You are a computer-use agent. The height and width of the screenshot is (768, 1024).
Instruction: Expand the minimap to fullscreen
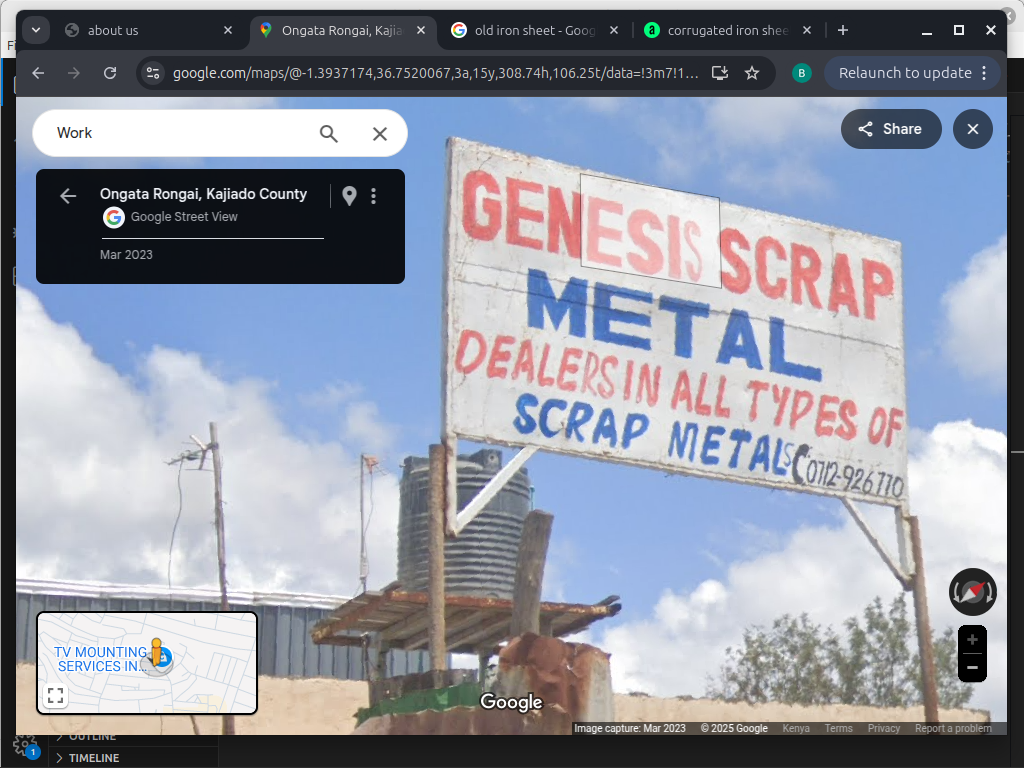pos(56,696)
